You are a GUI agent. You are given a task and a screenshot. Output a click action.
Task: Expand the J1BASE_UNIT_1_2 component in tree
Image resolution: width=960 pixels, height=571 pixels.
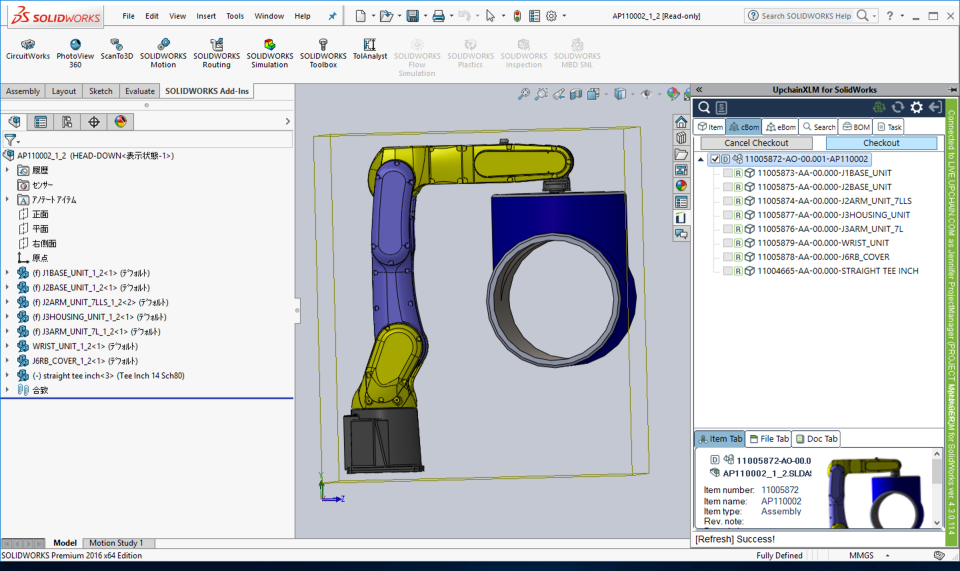tap(8, 272)
